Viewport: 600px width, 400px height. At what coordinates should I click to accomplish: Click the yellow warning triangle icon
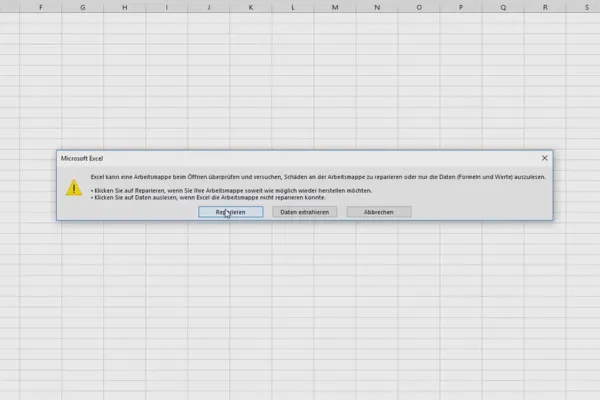pyautogui.click(x=73, y=188)
